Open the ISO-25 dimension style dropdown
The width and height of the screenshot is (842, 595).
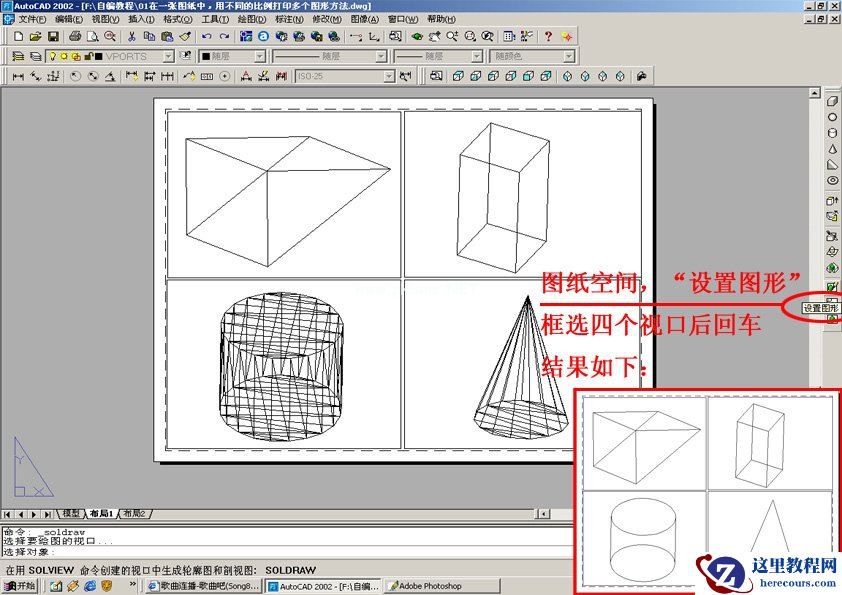pos(389,76)
